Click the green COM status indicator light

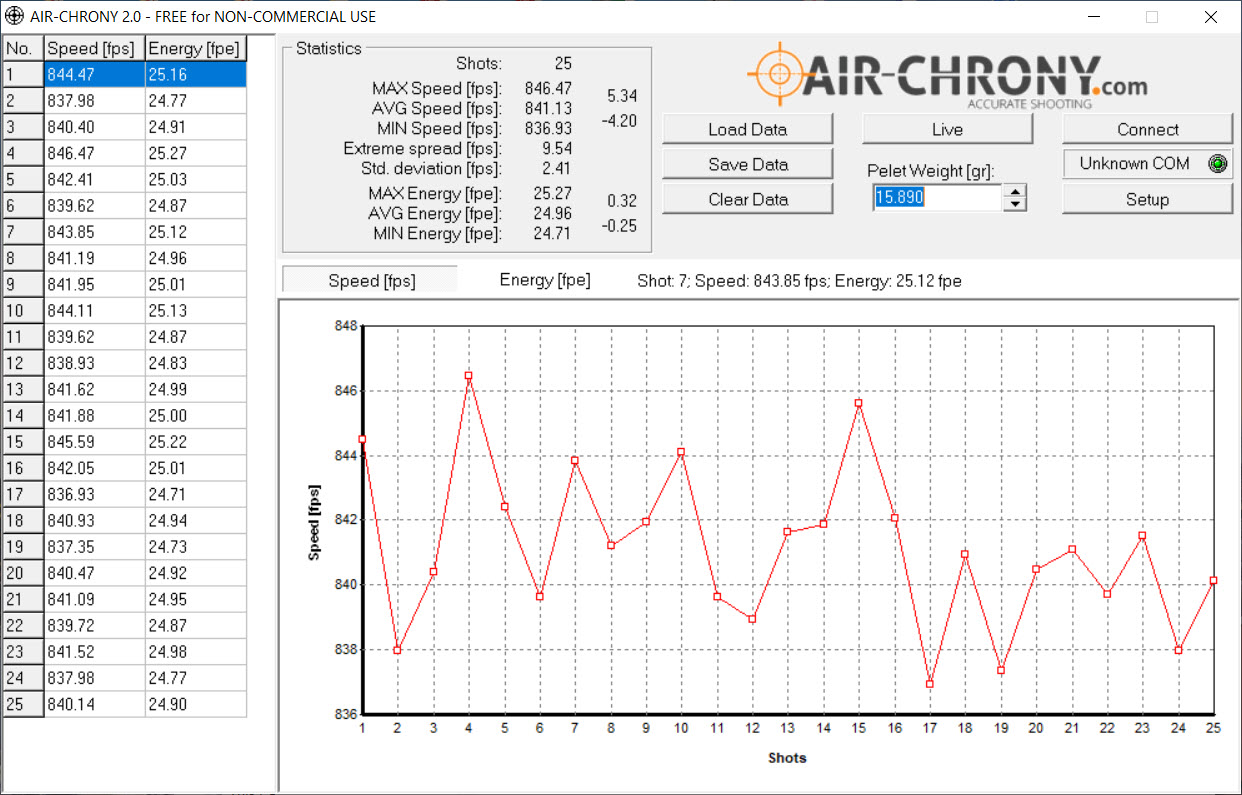pos(1217,164)
